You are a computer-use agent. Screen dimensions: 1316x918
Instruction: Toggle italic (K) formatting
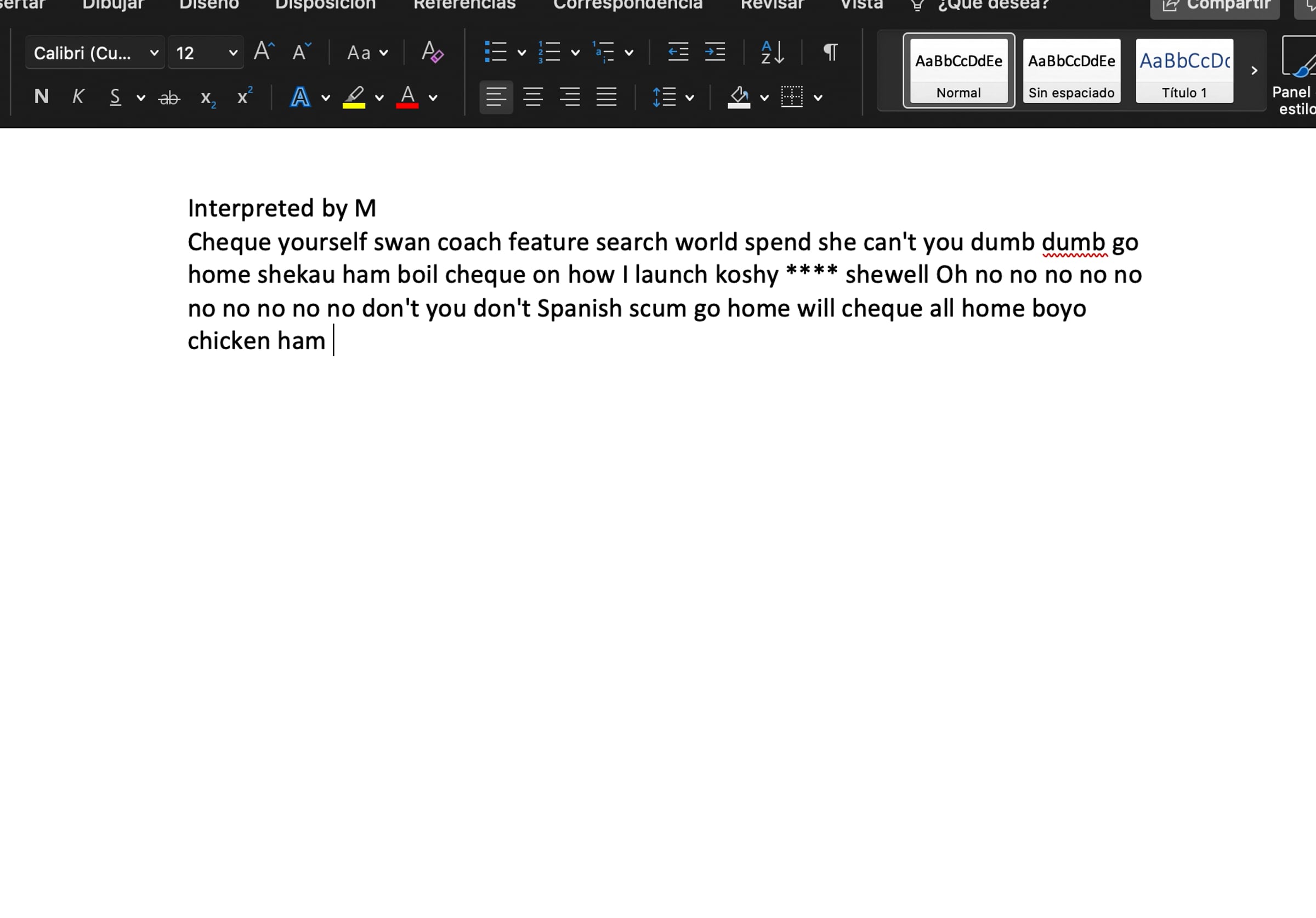point(78,97)
